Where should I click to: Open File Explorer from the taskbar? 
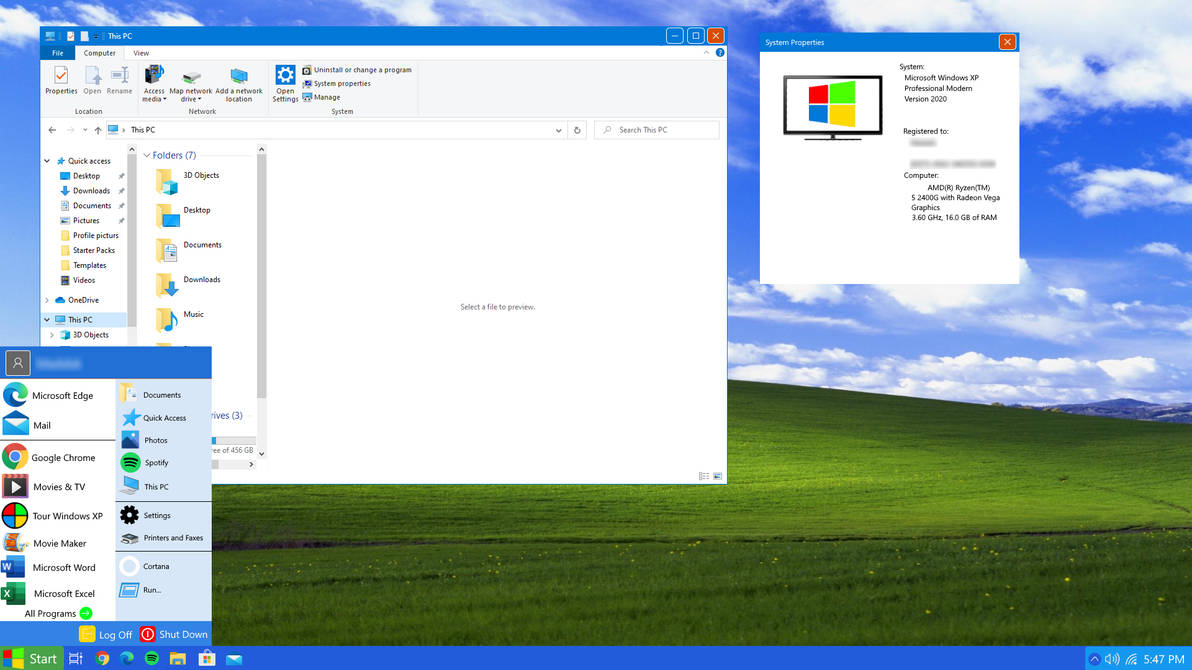click(x=178, y=659)
